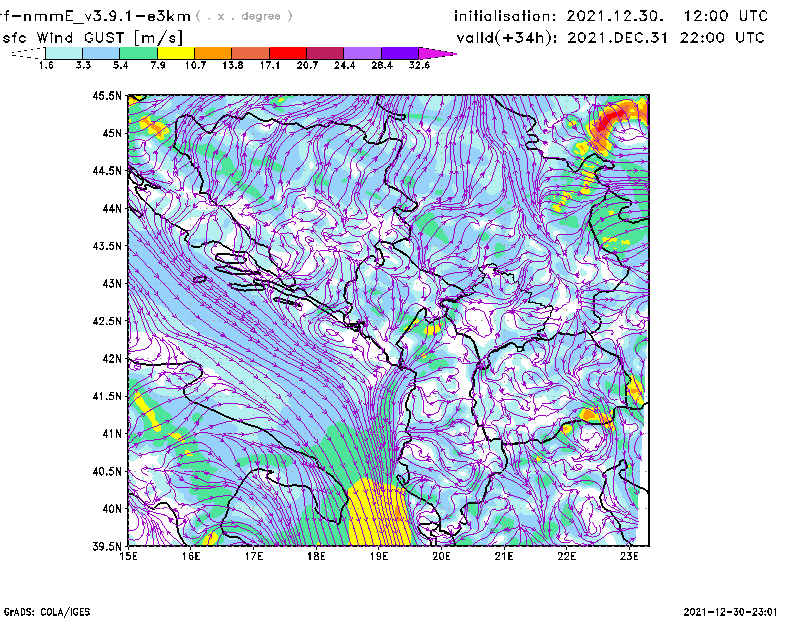Click the 17E longitude label
The height and width of the screenshot is (618, 800).
(254, 556)
